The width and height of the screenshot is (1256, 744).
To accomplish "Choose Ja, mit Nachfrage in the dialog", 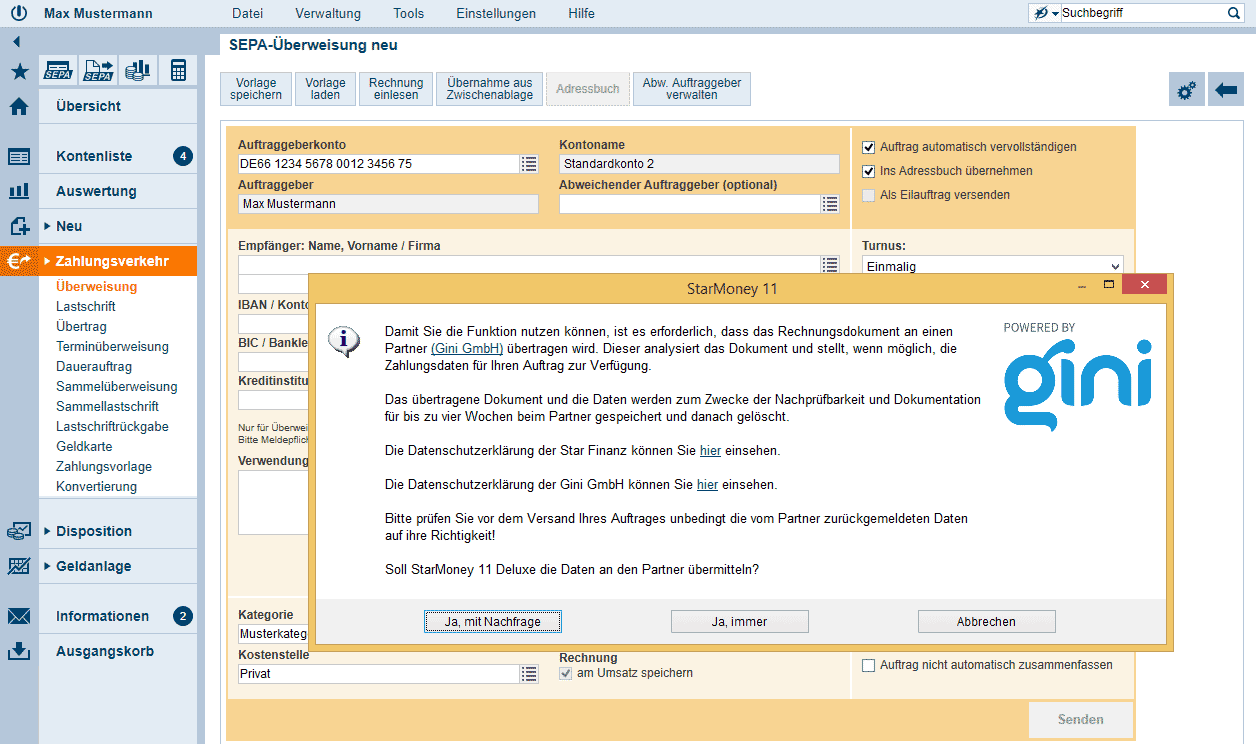I will tap(493, 622).
